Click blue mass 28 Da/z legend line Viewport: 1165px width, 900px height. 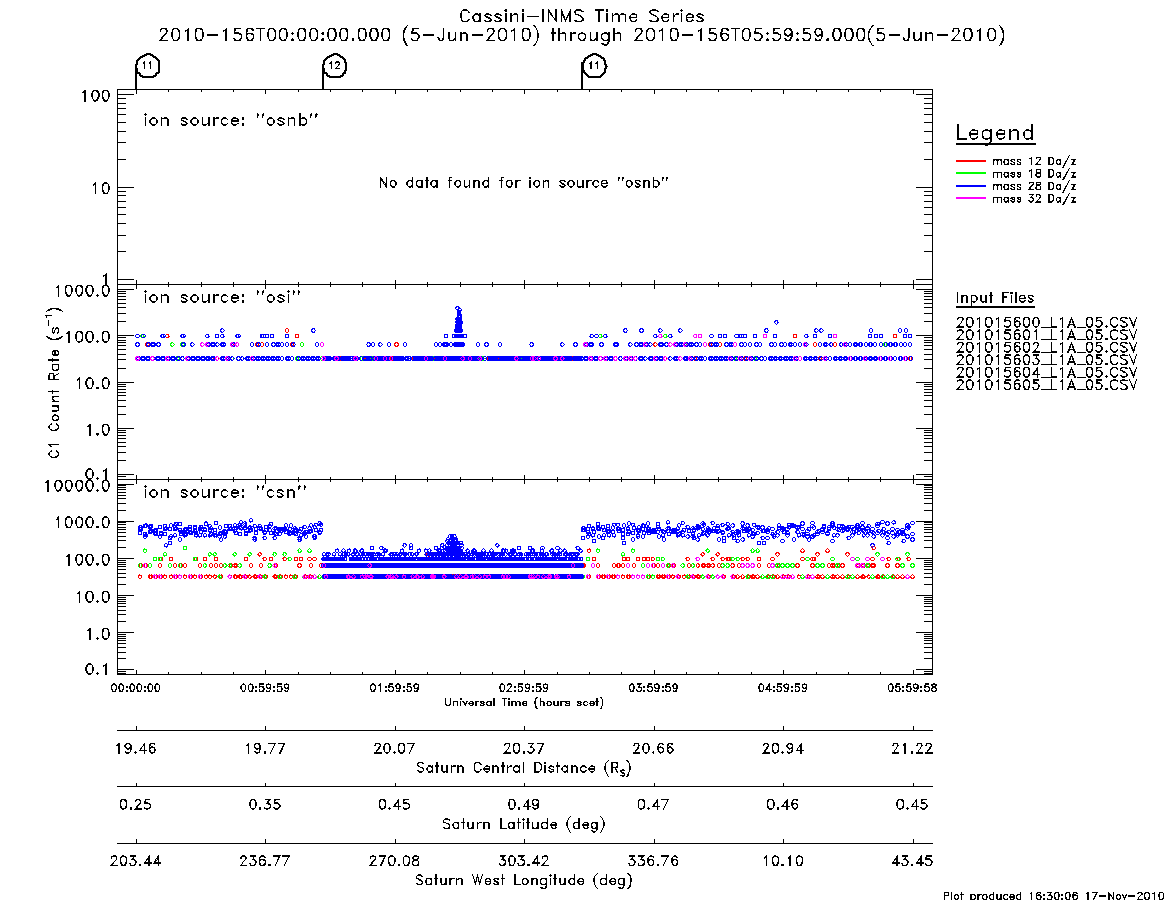pos(970,187)
